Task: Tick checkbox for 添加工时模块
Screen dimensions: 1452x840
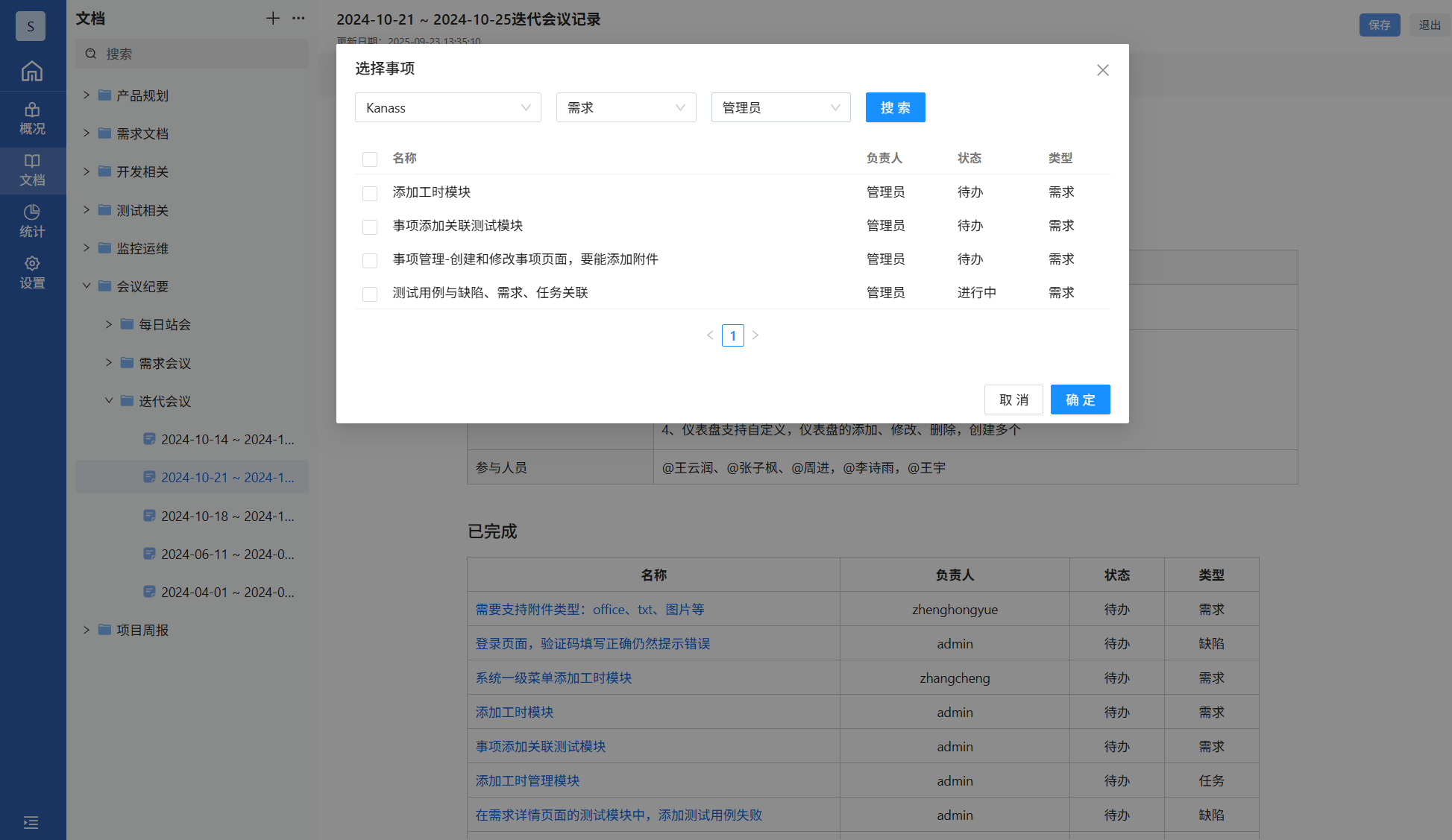Action: (x=370, y=194)
